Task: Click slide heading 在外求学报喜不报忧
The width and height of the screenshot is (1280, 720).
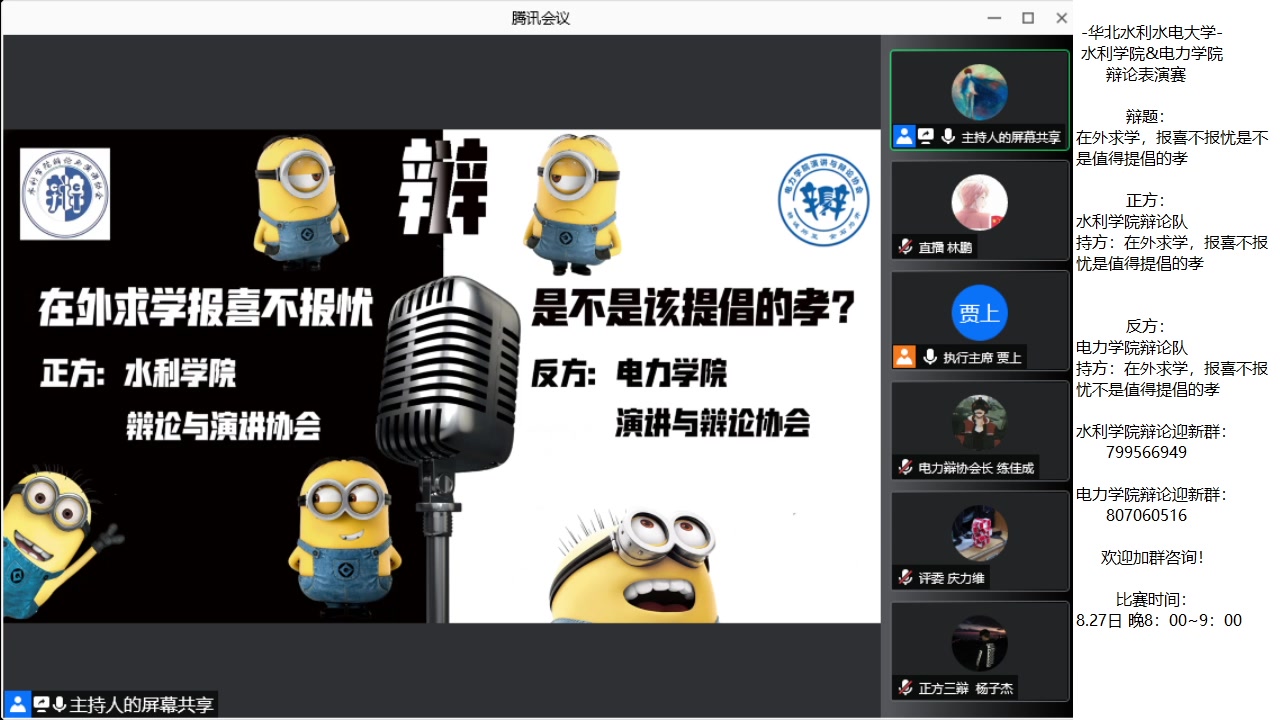Action: 206,307
